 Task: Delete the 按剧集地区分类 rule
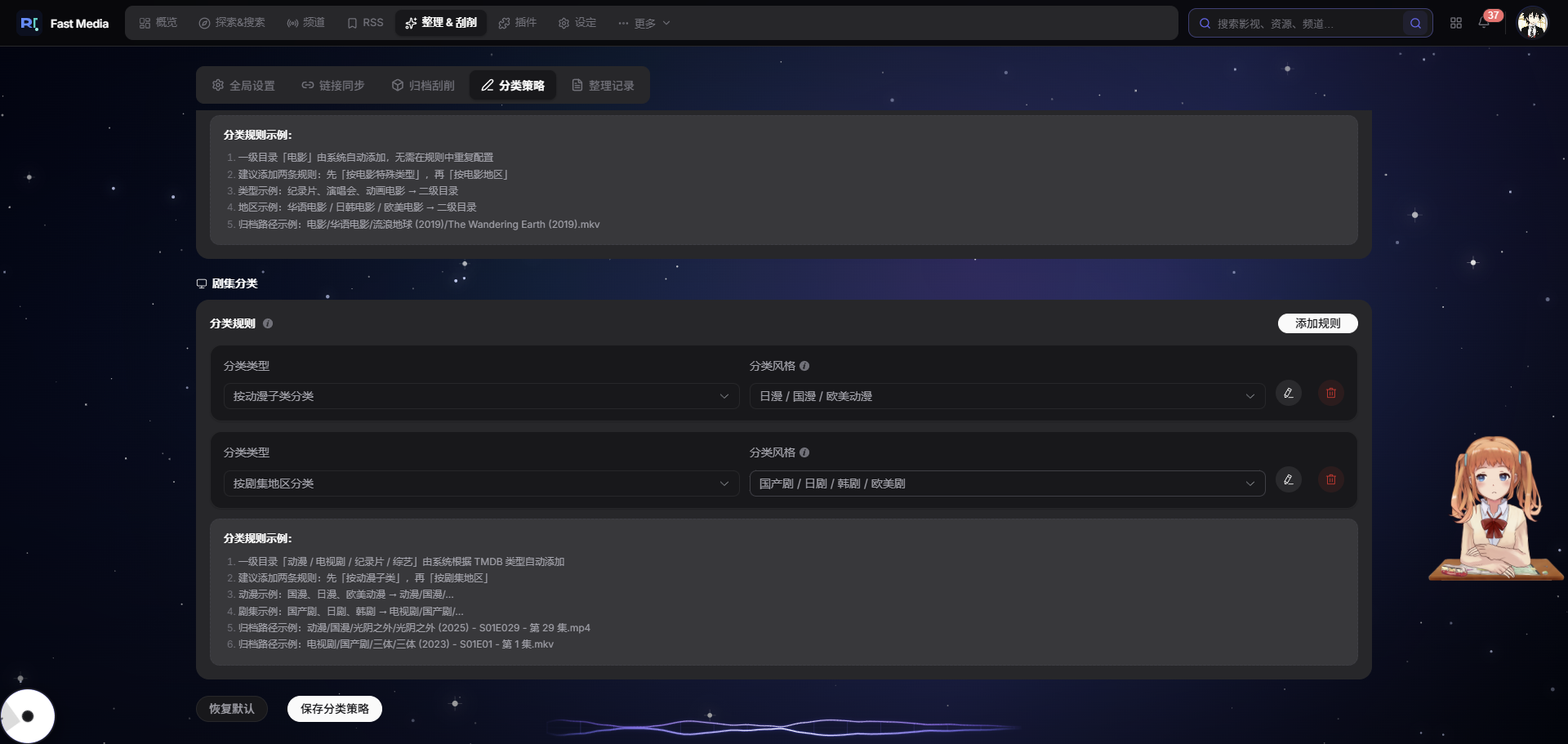tap(1330, 480)
